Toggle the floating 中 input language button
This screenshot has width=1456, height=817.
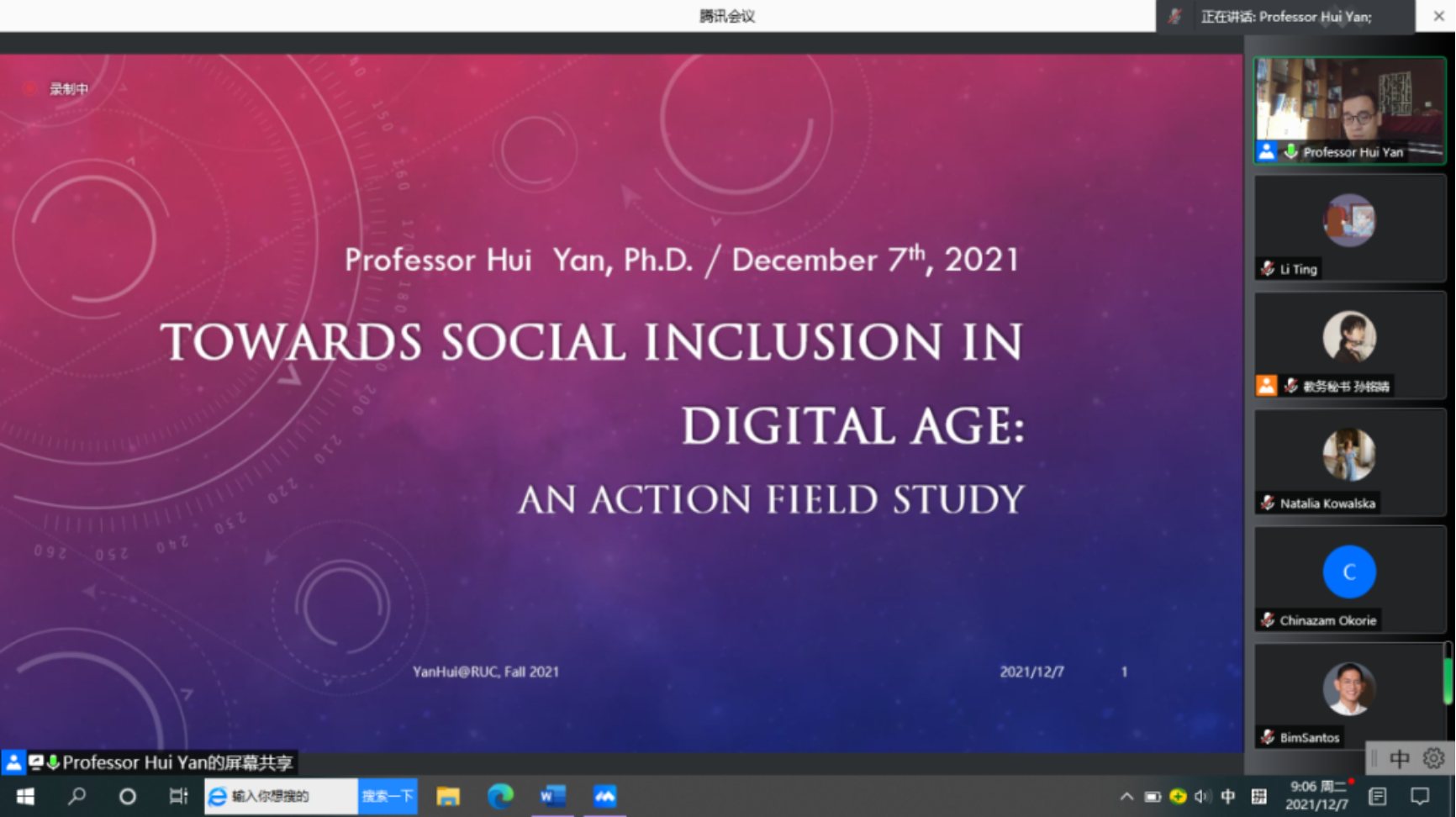(1400, 759)
